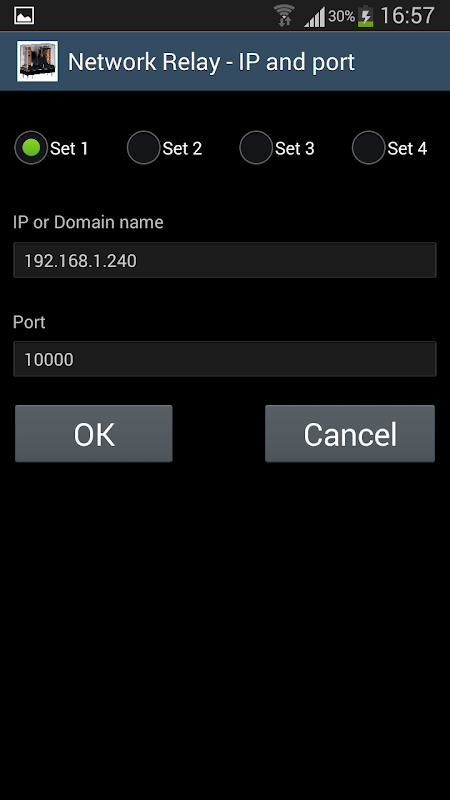
Task: Click the Port field showing 10000
Action: point(225,359)
